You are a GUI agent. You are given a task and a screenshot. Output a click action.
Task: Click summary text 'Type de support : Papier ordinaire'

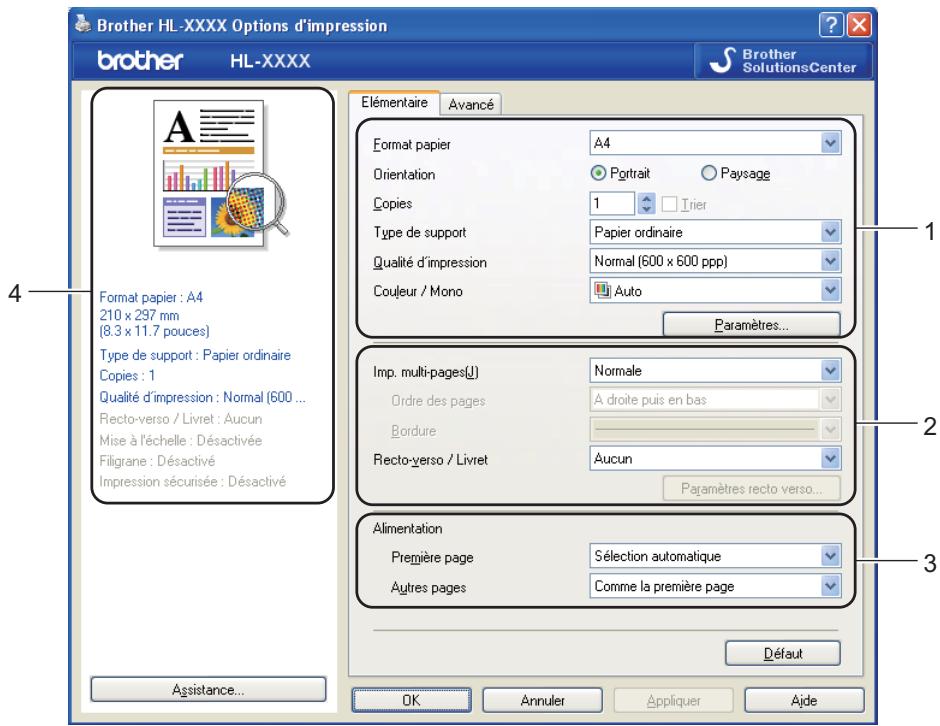coord(195,355)
